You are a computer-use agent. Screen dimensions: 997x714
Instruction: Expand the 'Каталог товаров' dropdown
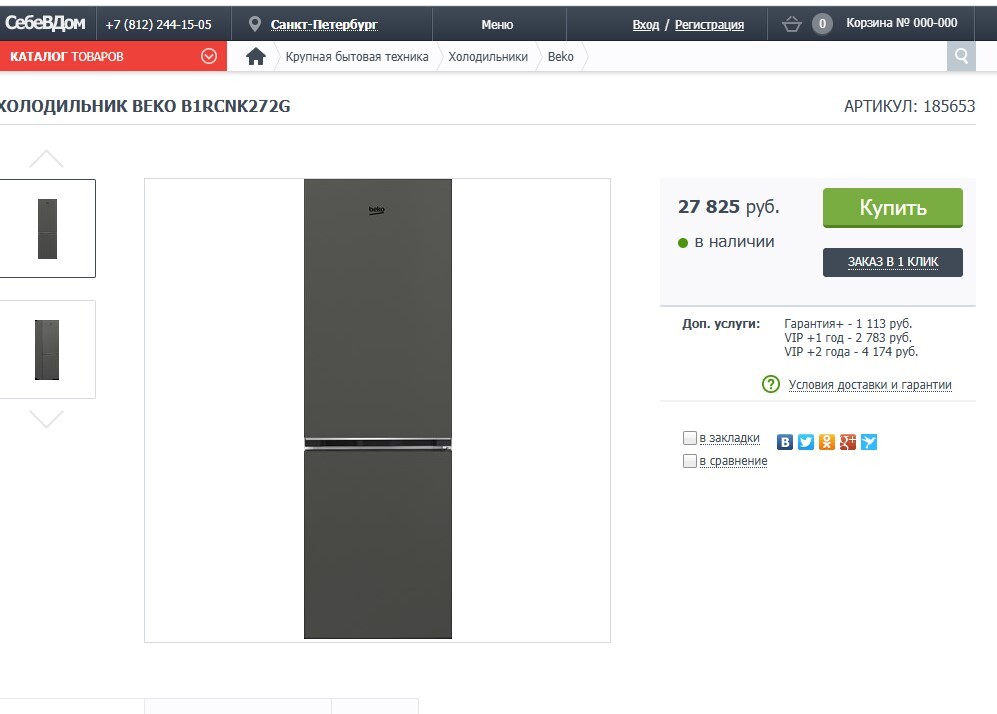click(x=209, y=56)
